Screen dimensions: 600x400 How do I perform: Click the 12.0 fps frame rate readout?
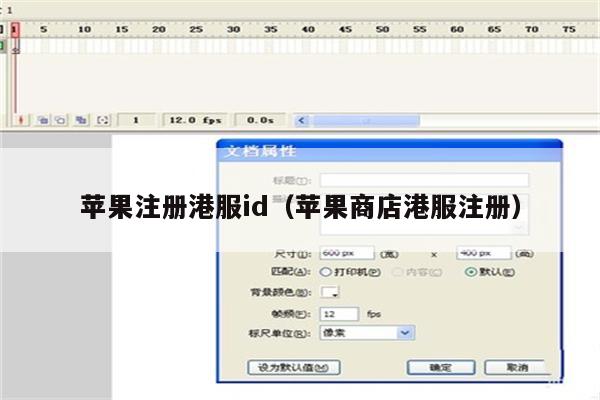tap(195, 121)
